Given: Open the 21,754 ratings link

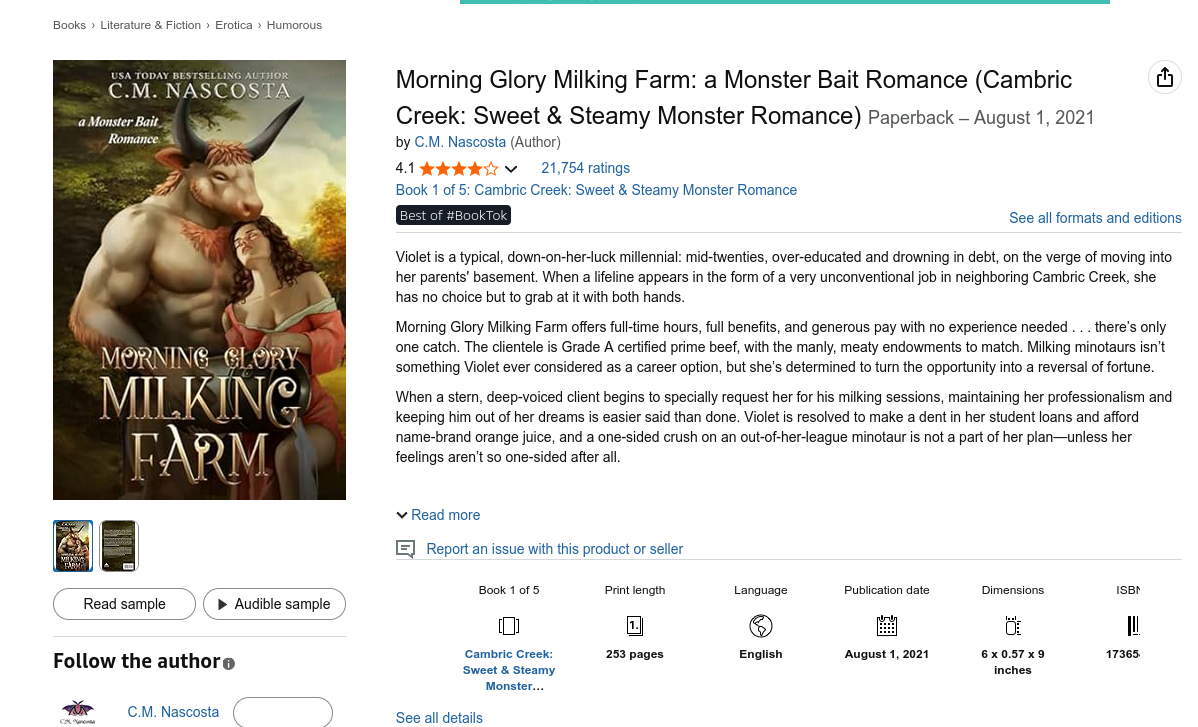Looking at the screenshot, I should click(585, 168).
